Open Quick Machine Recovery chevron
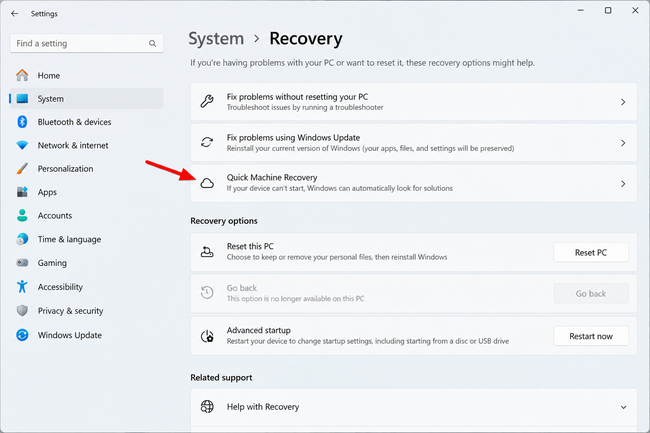The image size is (650, 433). 623,184
